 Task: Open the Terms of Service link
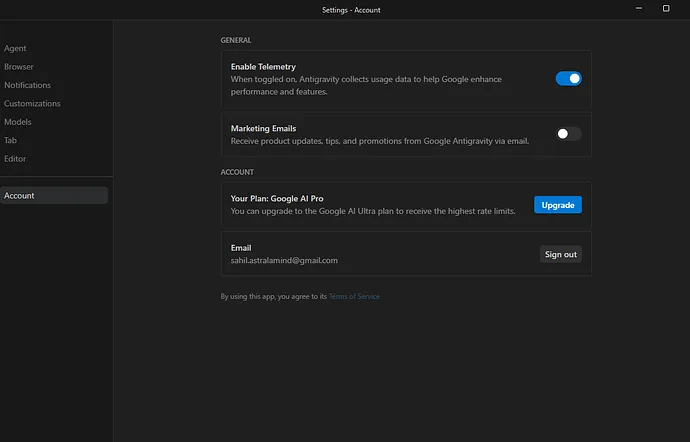click(354, 297)
